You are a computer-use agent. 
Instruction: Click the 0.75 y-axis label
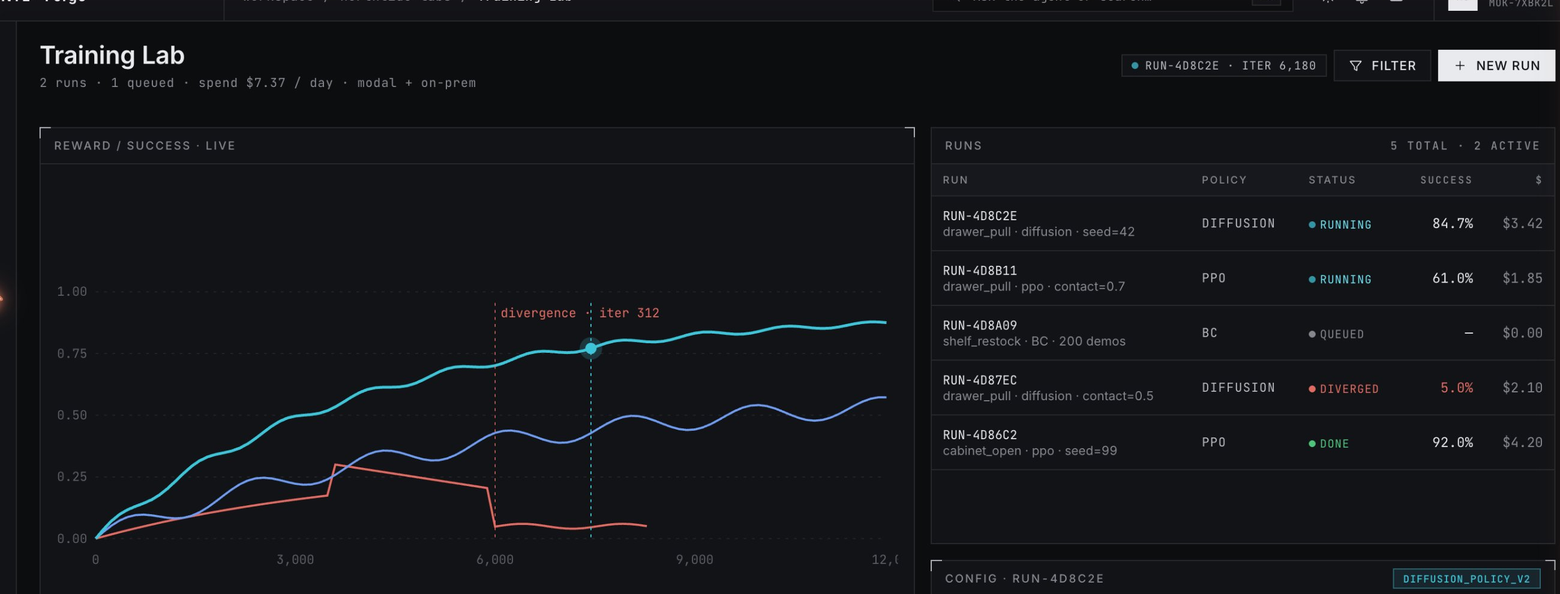pyautogui.click(x=72, y=354)
